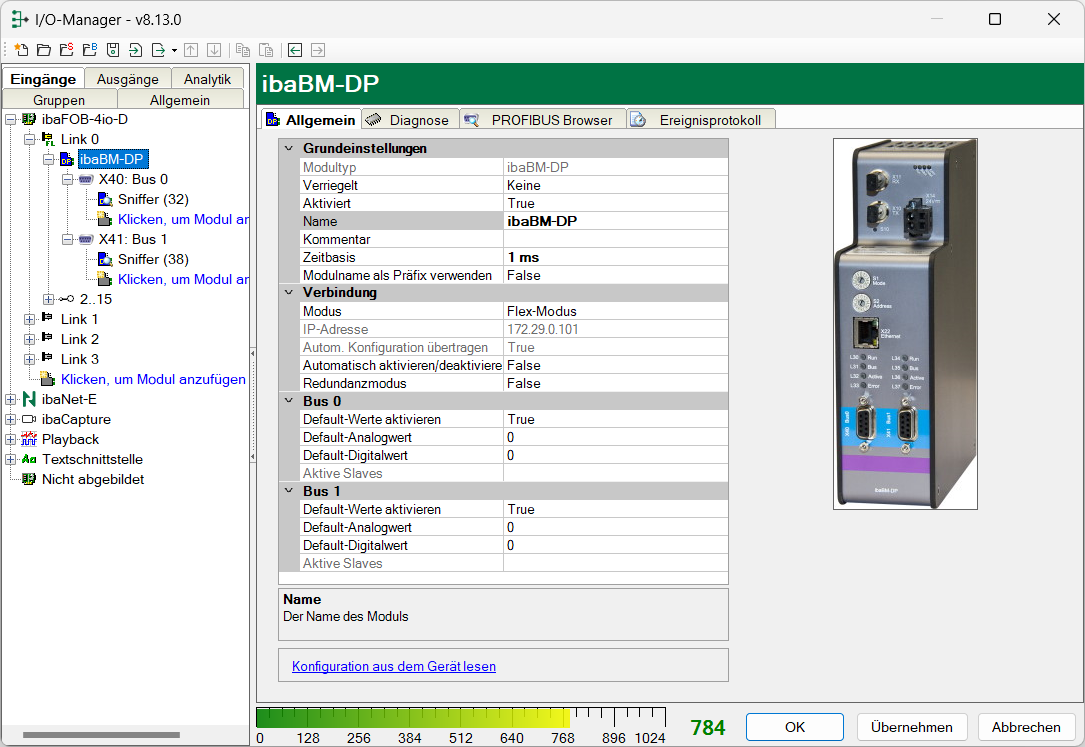The height and width of the screenshot is (747, 1085).
Task: Open the PROFIBUS Browser tab
Action: [542, 120]
